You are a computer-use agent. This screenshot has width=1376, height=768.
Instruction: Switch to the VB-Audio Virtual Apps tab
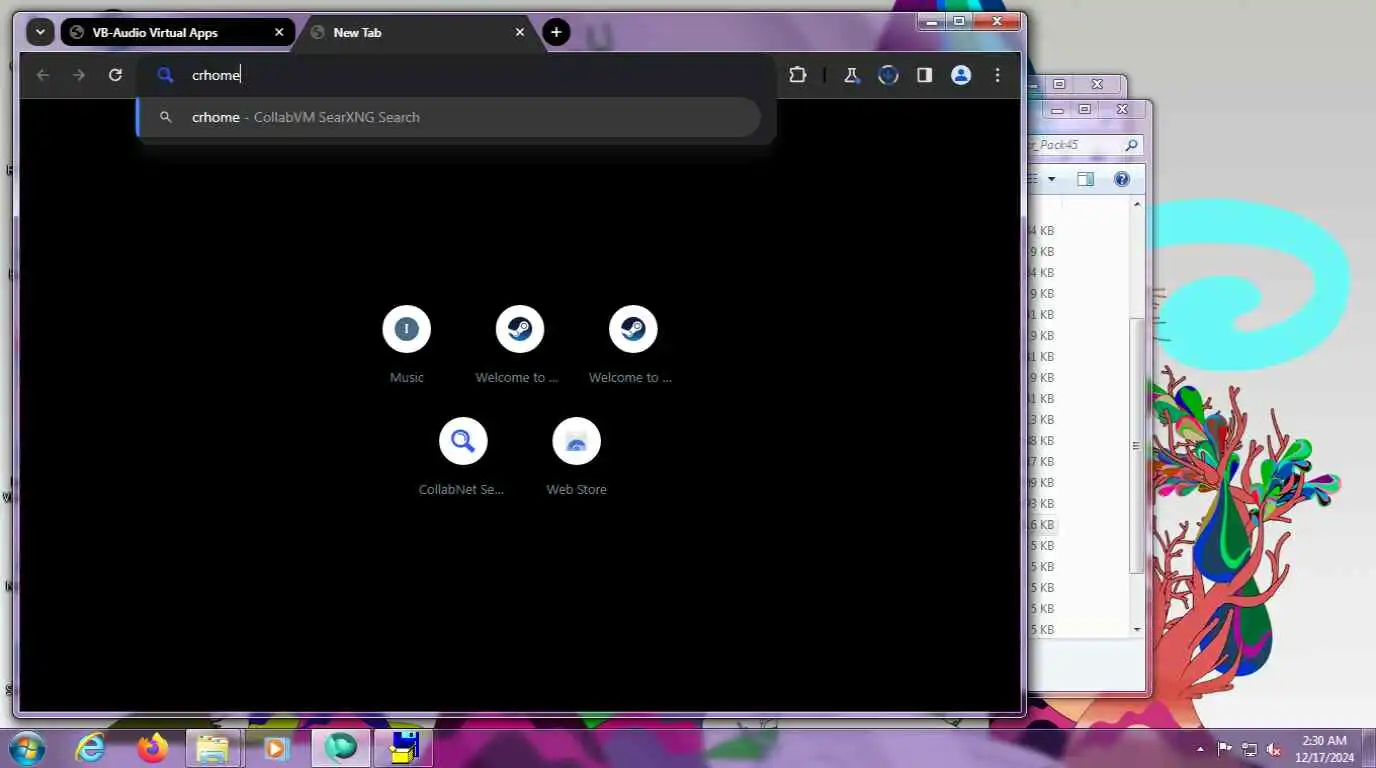pos(177,32)
